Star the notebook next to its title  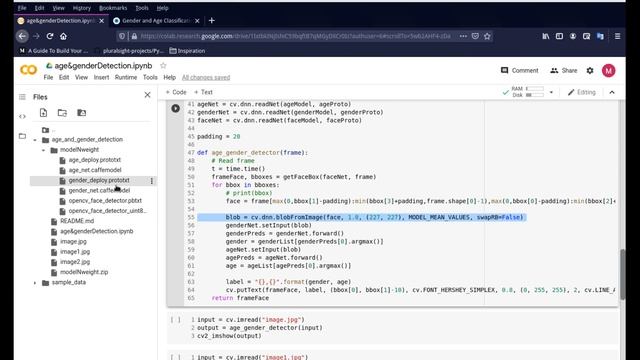click(x=163, y=66)
